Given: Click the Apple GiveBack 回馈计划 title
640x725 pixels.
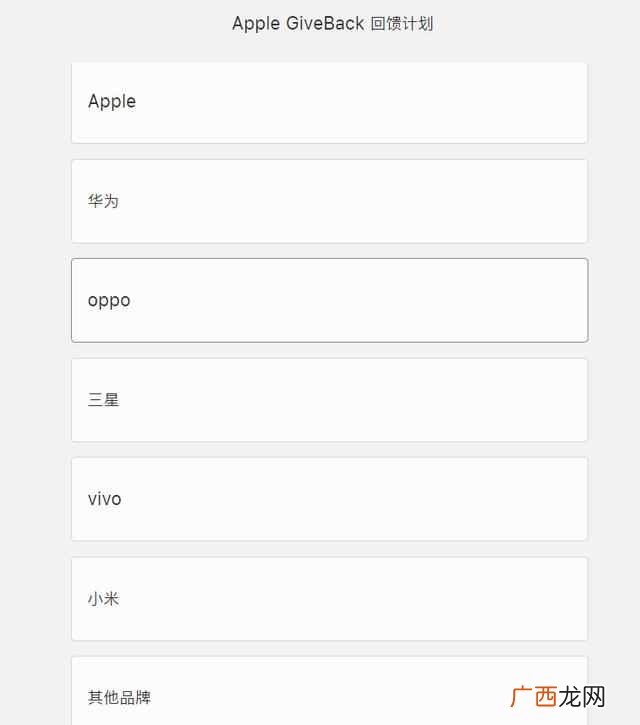Looking at the screenshot, I should point(332,24).
